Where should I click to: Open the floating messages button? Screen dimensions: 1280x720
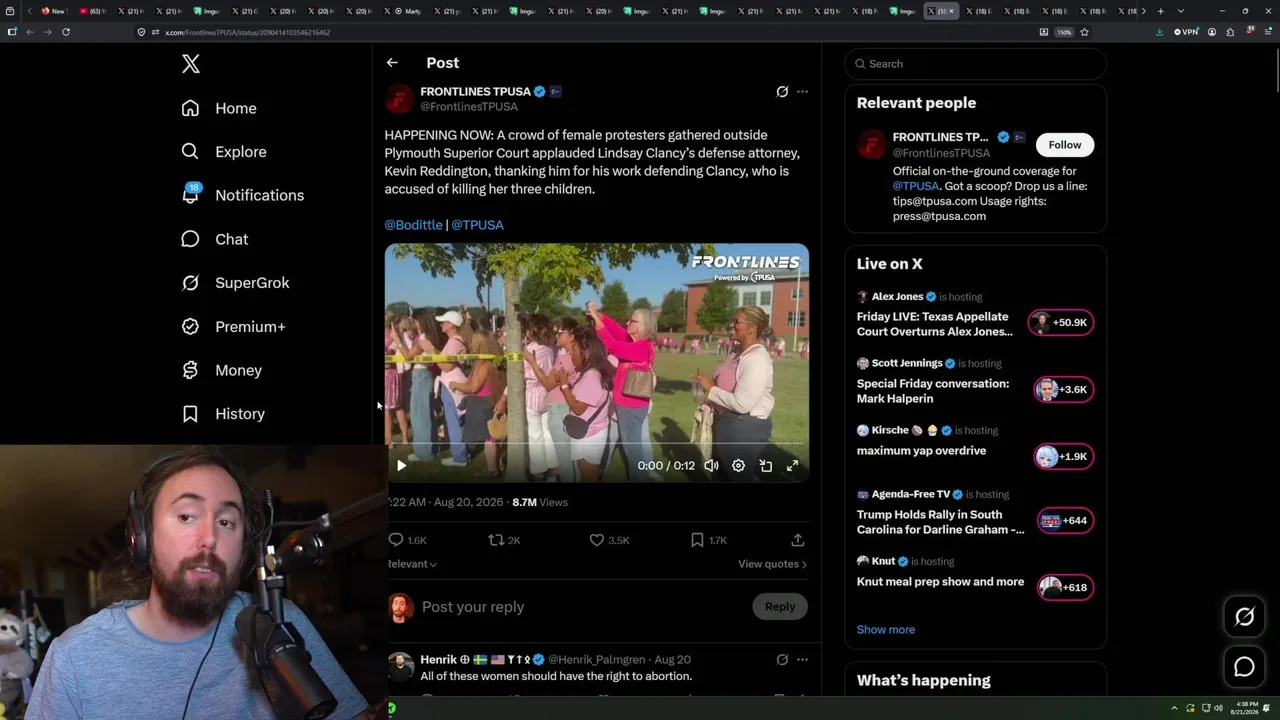[1244, 667]
